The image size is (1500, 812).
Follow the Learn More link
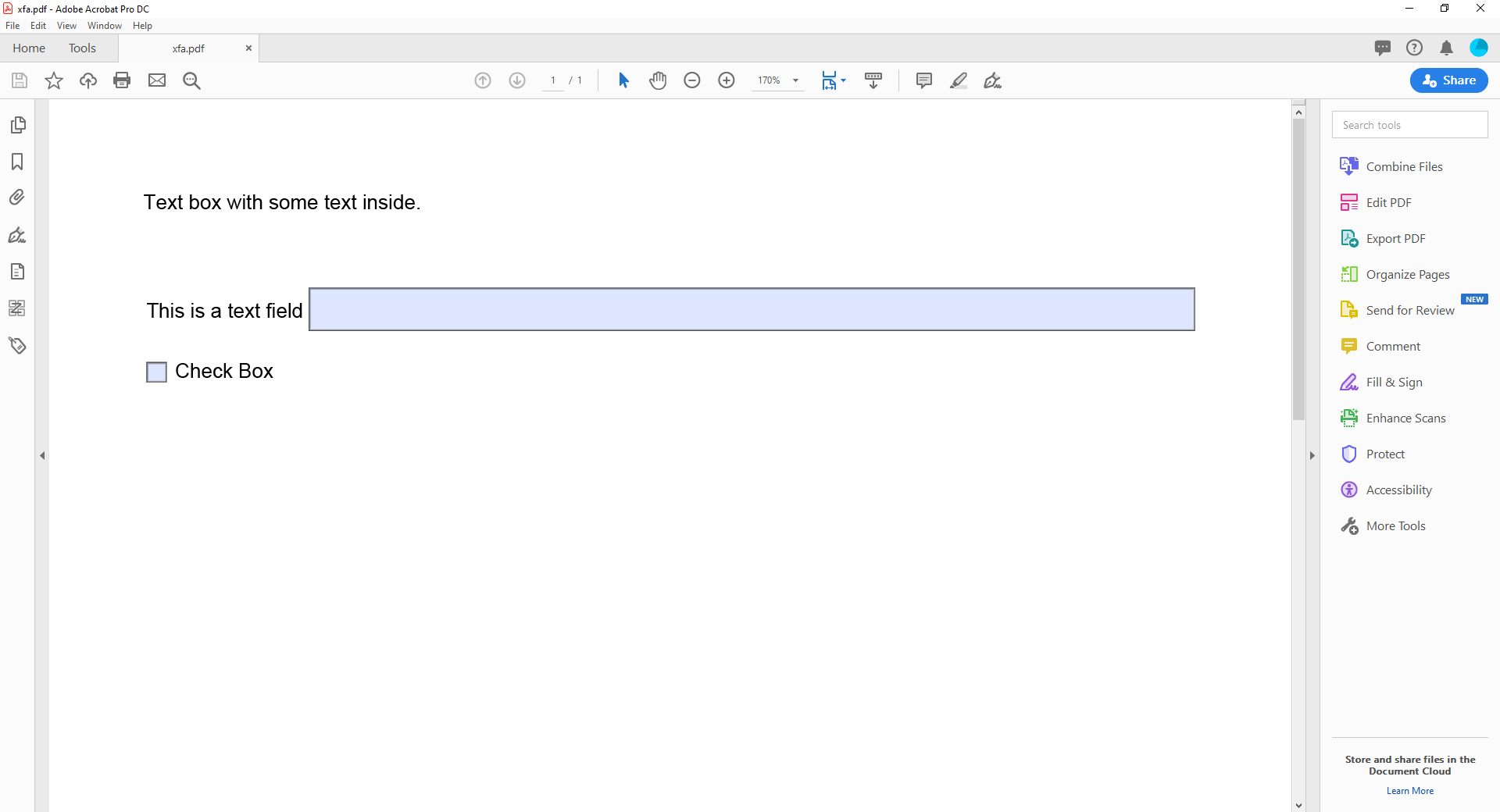[1409, 791]
